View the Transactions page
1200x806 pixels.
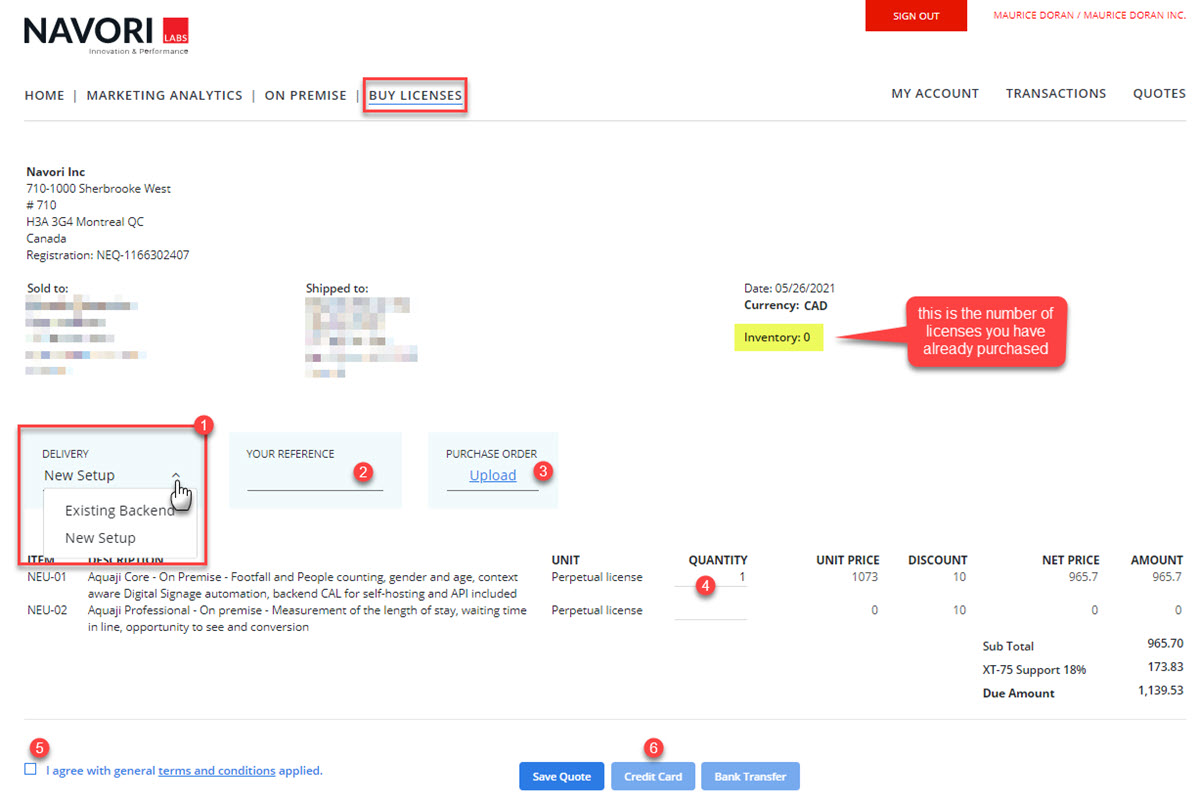pos(1056,94)
